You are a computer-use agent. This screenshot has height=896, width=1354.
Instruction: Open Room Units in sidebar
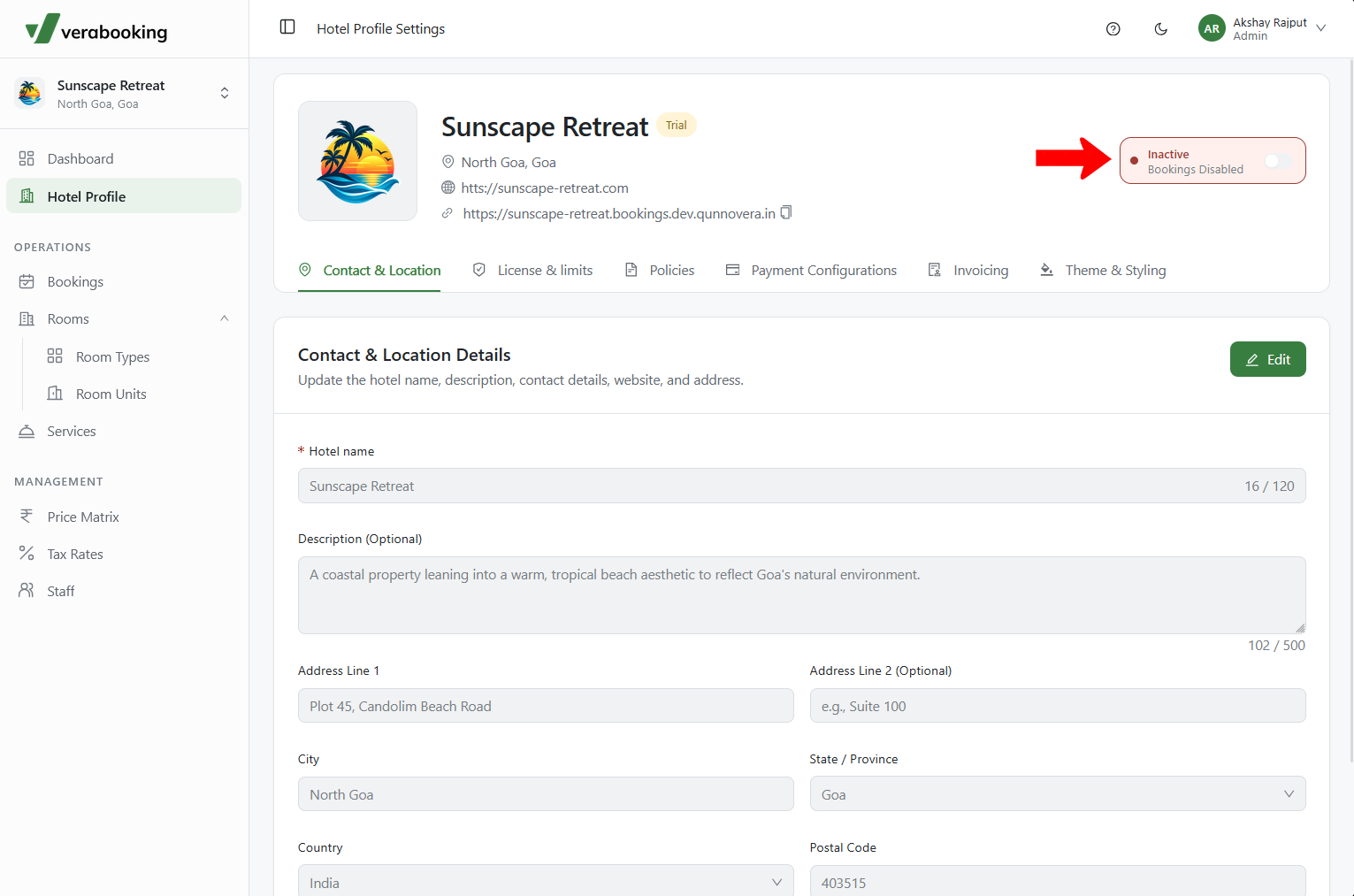point(111,394)
